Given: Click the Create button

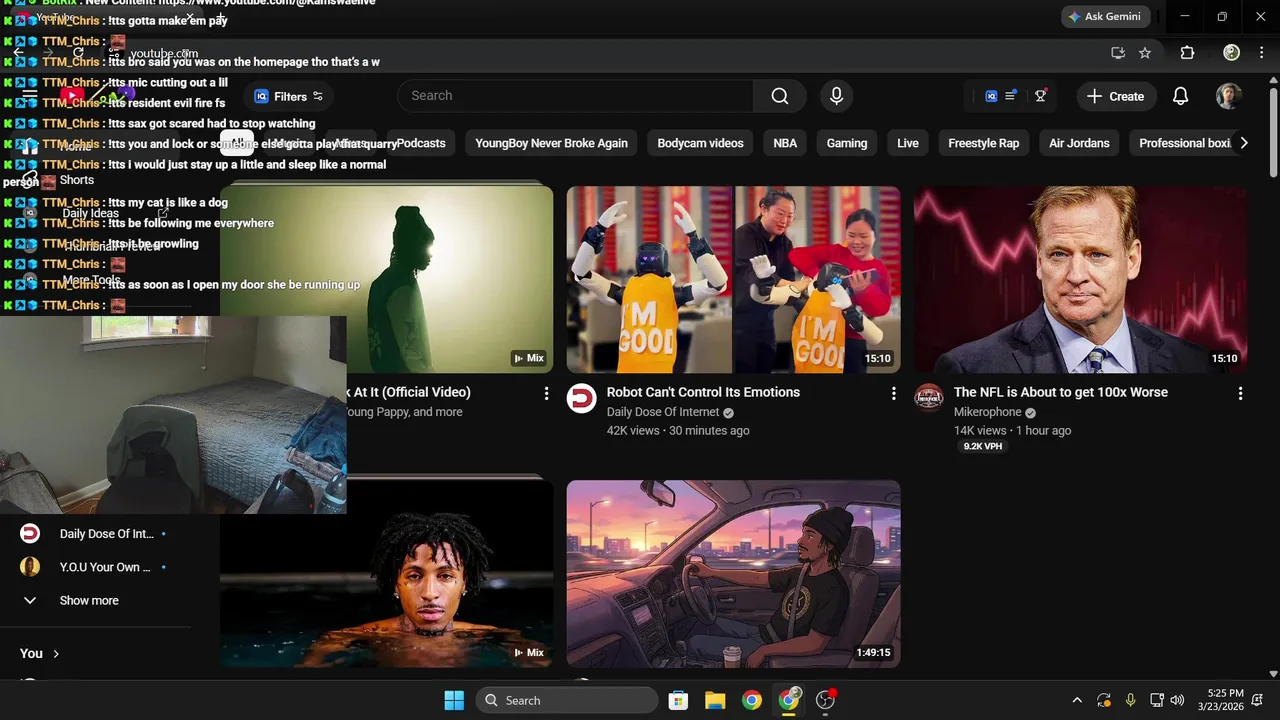Looking at the screenshot, I should [x=1115, y=96].
